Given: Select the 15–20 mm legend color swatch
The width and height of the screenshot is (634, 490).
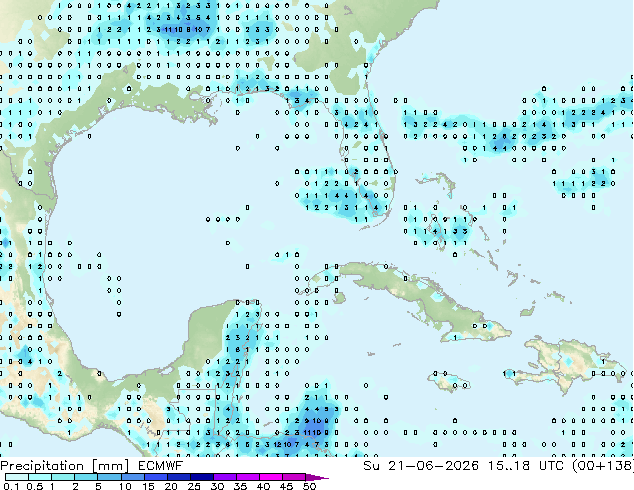Looking at the screenshot, I should pos(155,477).
